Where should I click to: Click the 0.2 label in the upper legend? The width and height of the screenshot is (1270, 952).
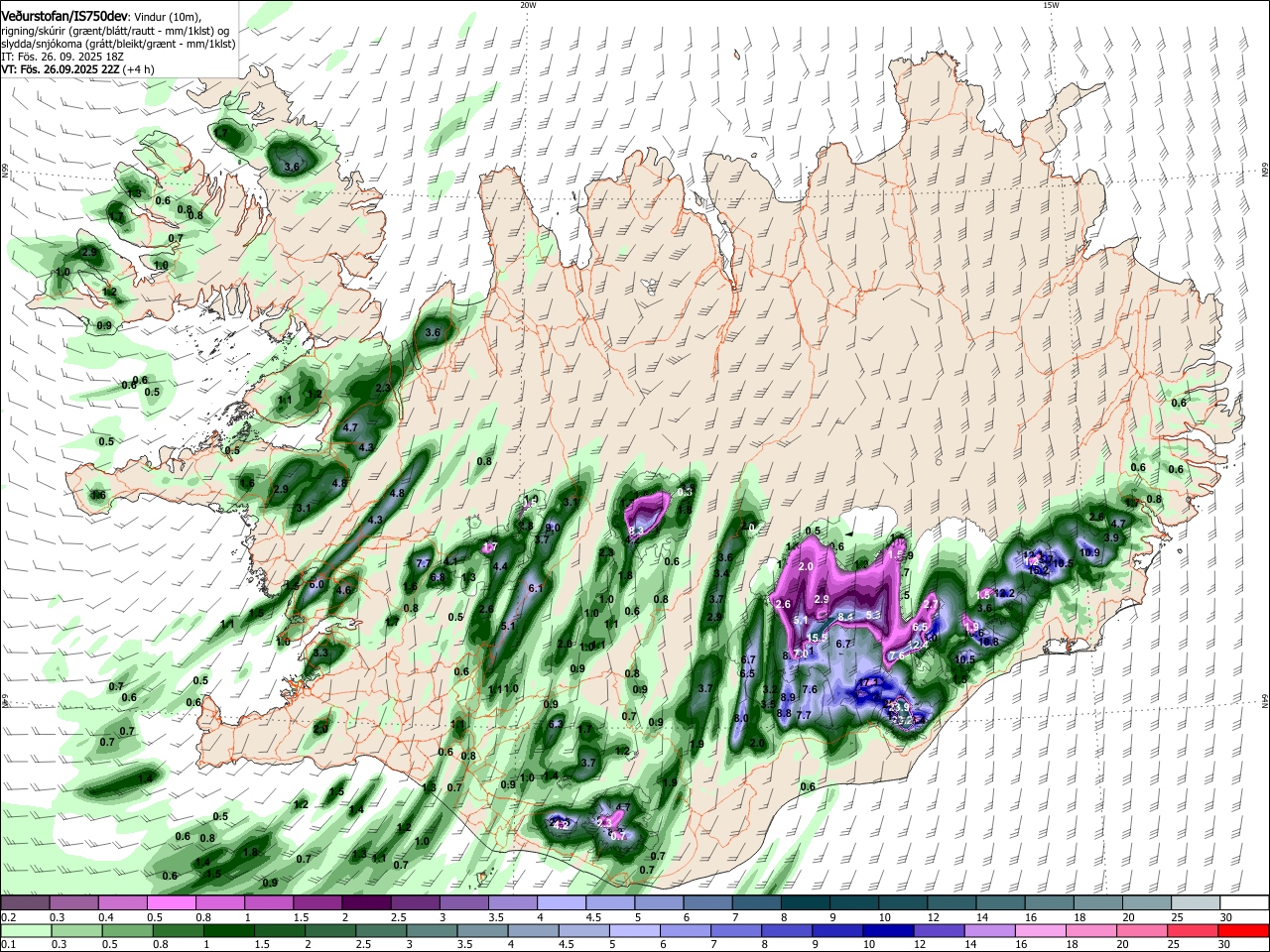tap(8, 917)
